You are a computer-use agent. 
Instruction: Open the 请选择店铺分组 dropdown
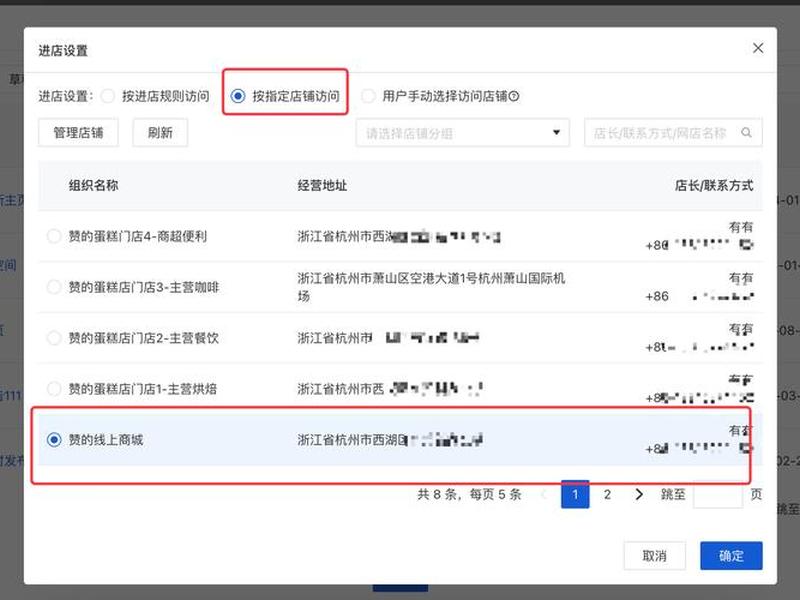click(462, 133)
